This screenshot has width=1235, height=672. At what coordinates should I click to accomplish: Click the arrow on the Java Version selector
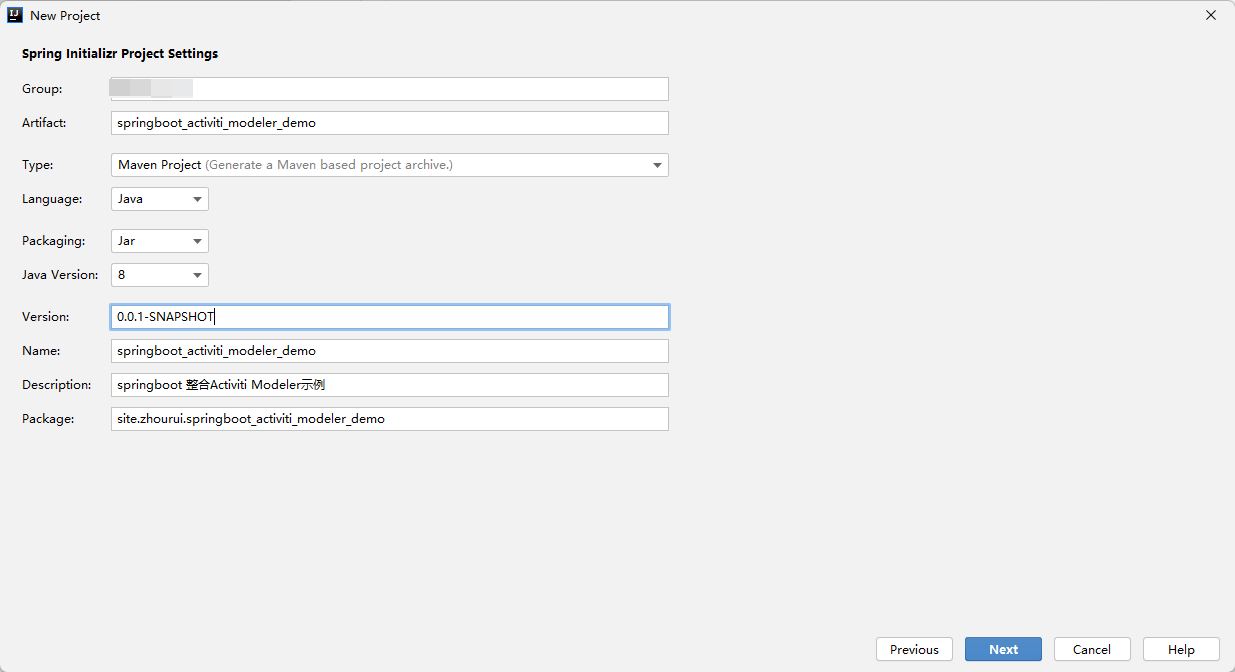click(x=196, y=274)
